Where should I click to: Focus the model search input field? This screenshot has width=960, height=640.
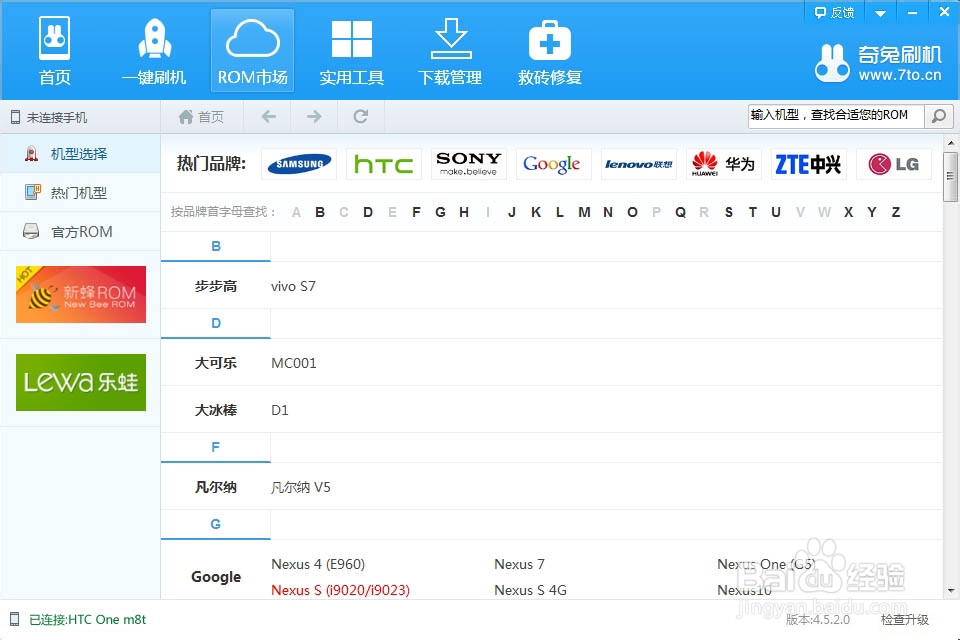point(836,115)
